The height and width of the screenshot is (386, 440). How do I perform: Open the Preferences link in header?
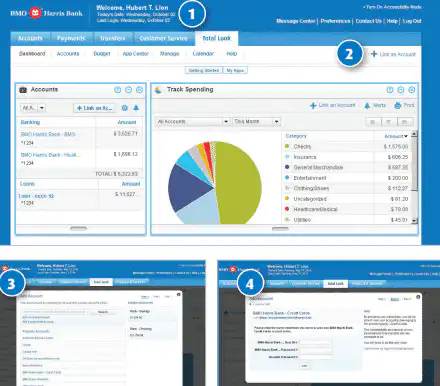[335, 21]
